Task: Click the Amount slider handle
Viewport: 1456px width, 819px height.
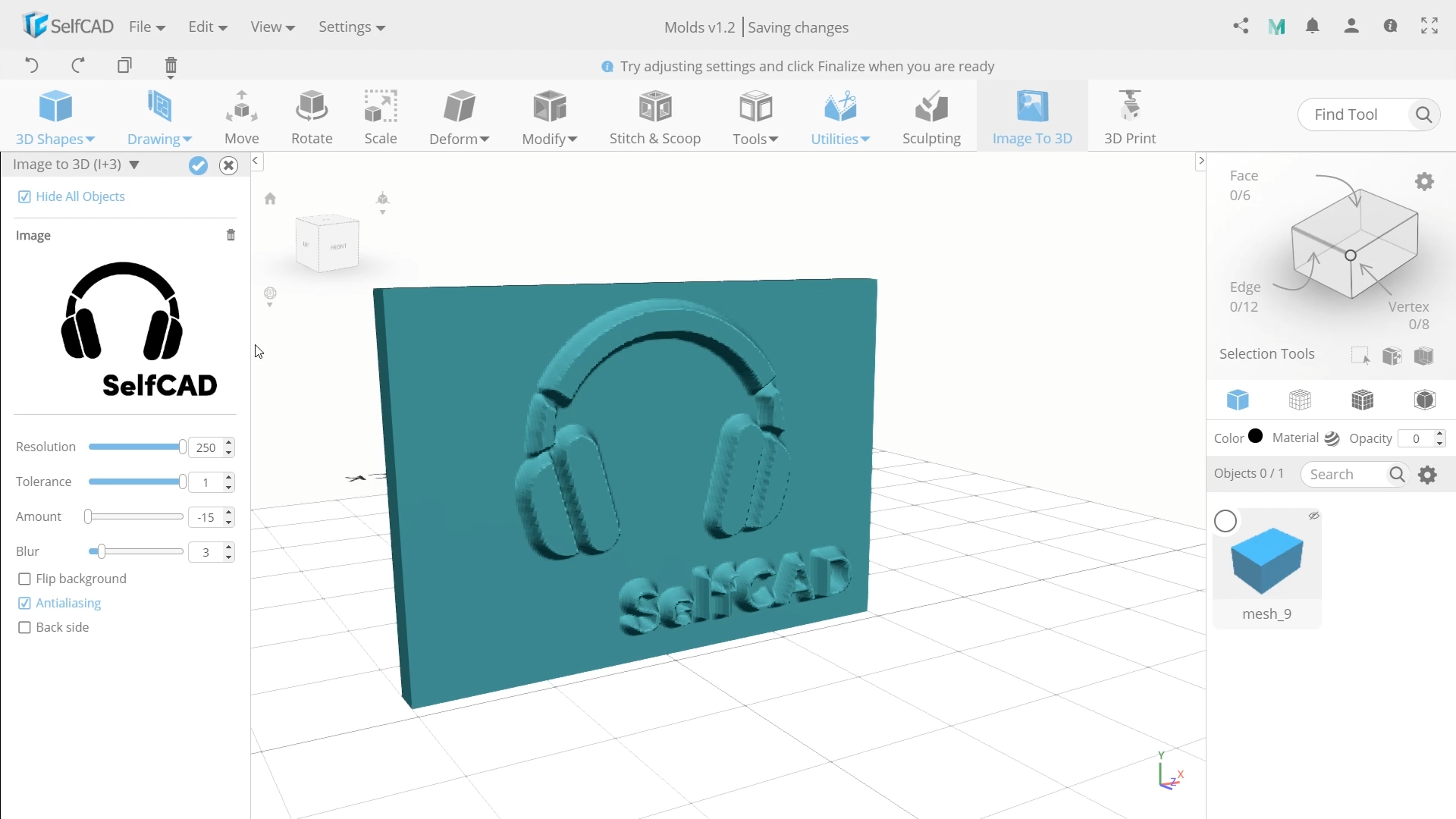Action: pyautogui.click(x=89, y=517)
